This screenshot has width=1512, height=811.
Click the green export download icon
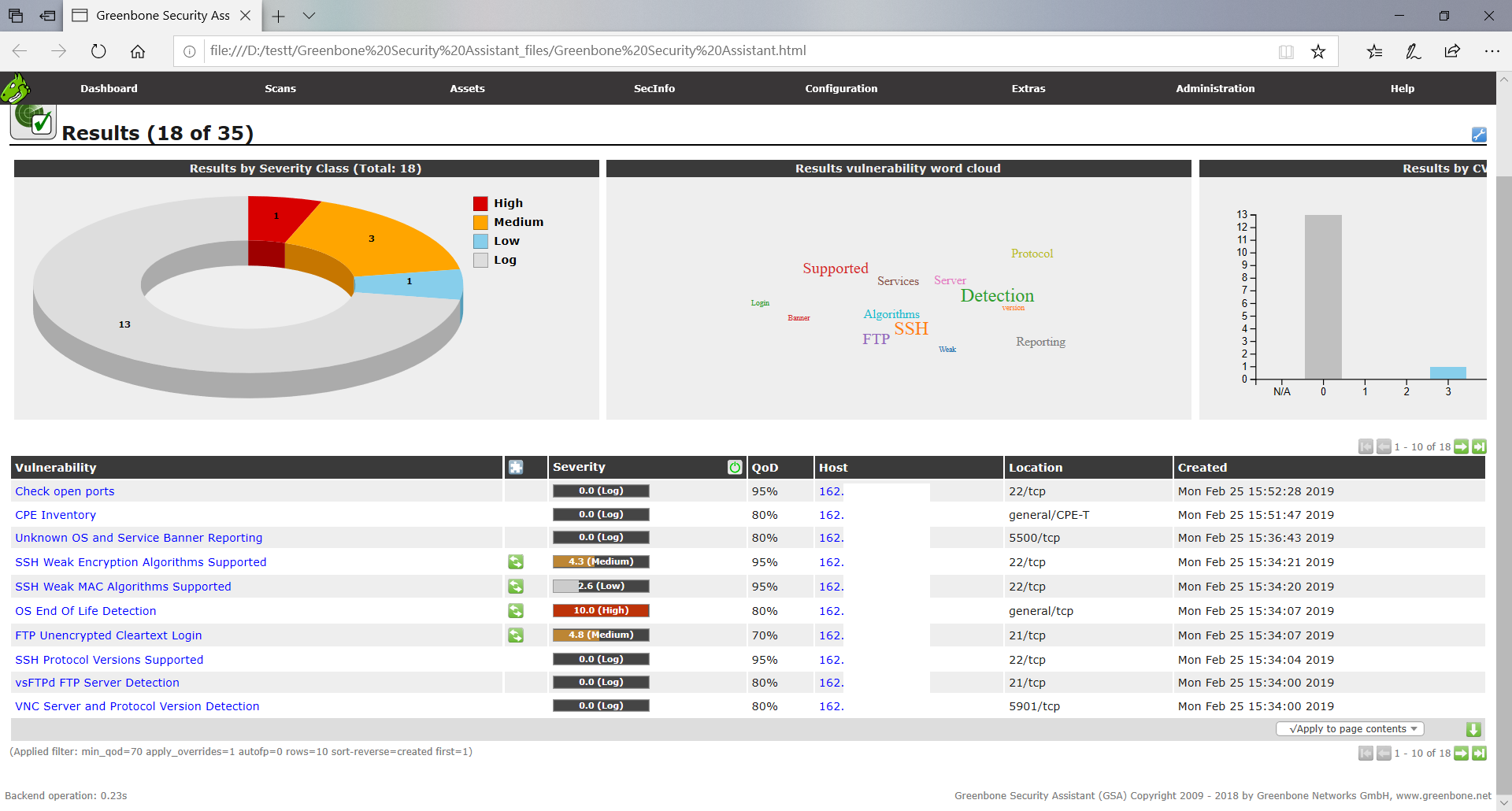point(1473,729)
